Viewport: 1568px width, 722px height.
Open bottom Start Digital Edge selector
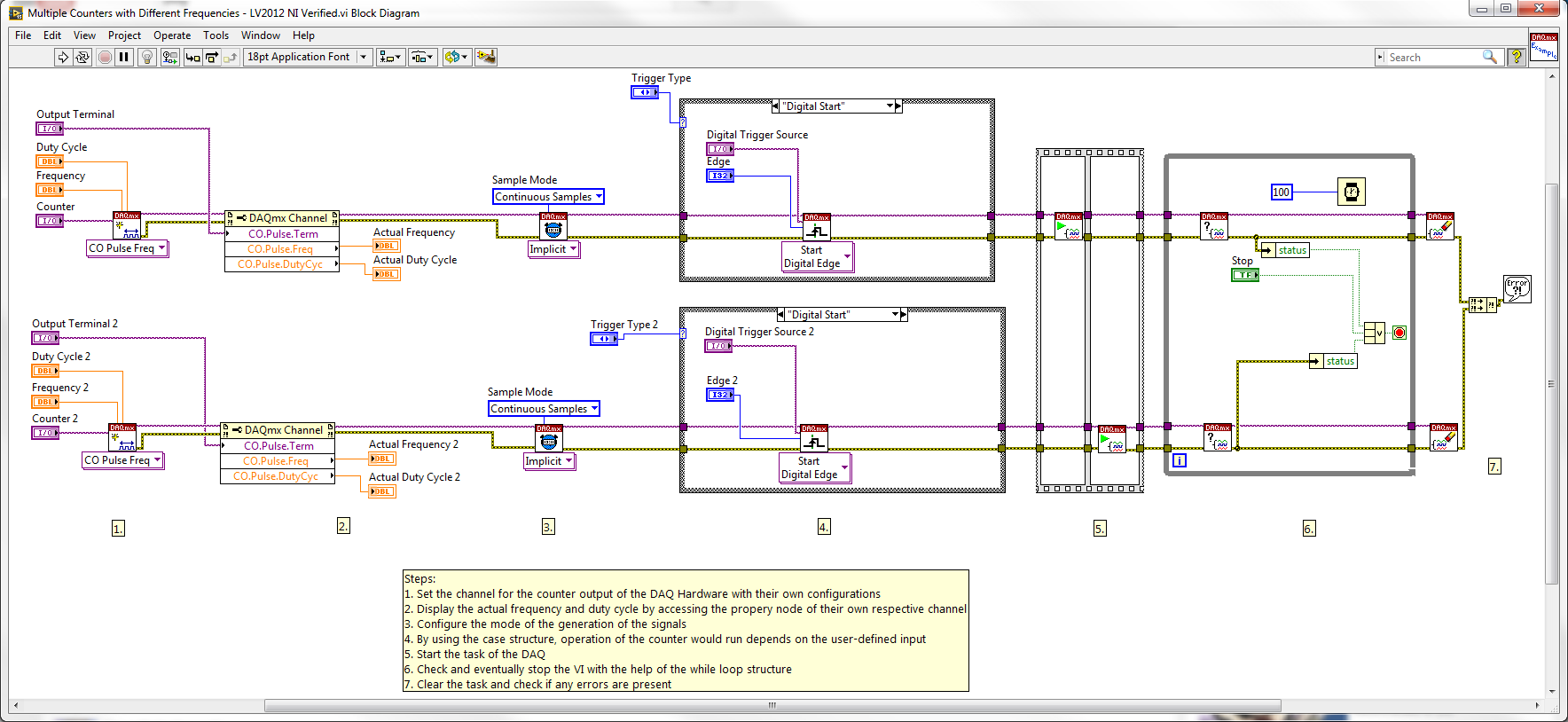coord(814,467)
